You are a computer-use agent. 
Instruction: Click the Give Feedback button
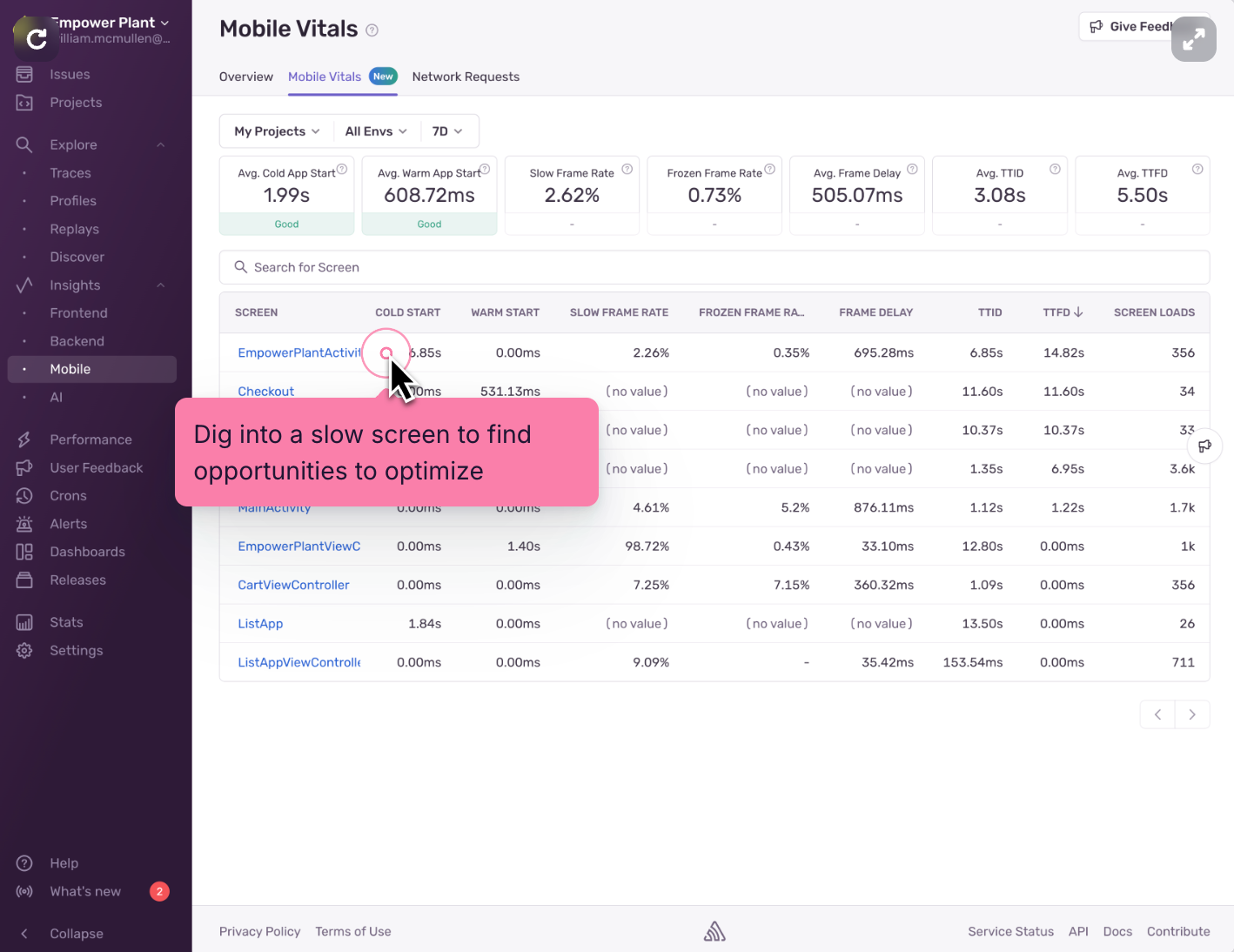coord(1131,27)
